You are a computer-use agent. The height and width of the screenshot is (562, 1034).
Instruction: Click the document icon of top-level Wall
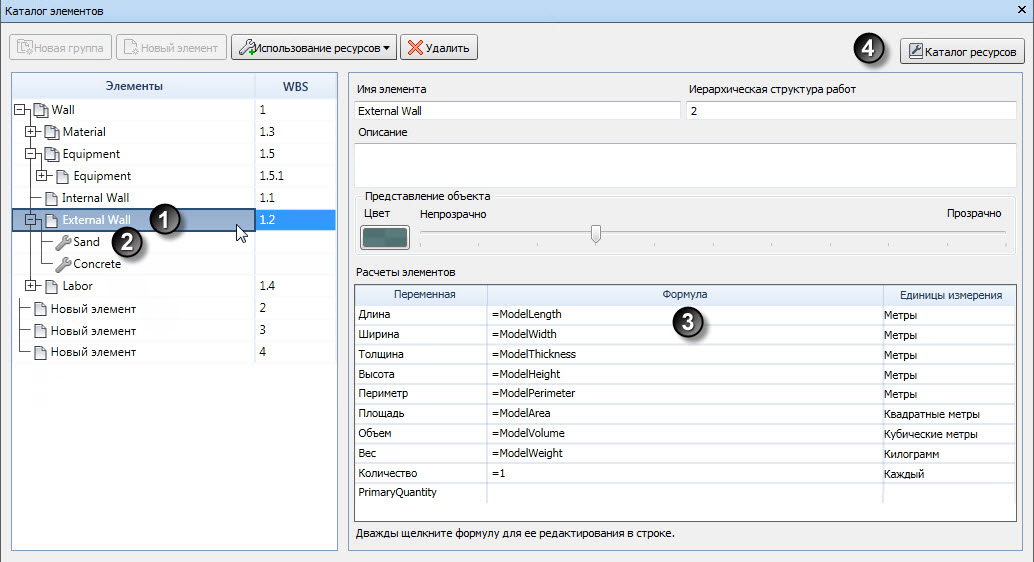pyautogui.click(x=40, y=110)
